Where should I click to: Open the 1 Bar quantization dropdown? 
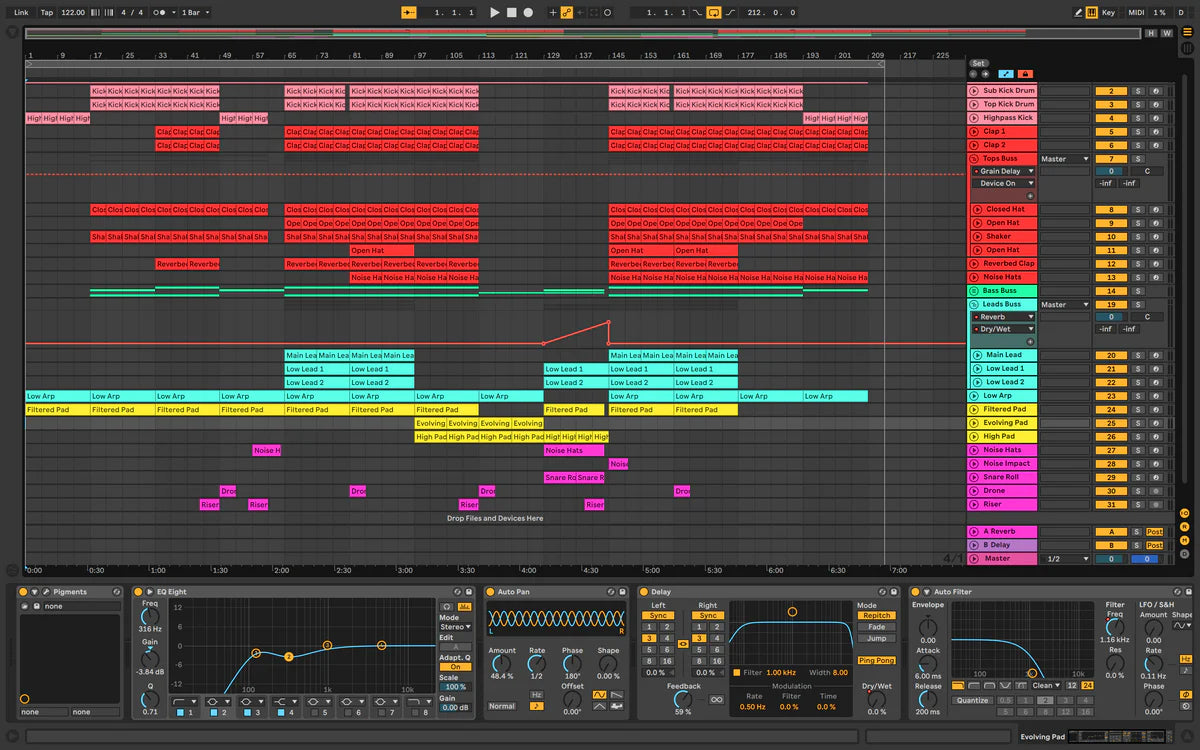[194, 12]
